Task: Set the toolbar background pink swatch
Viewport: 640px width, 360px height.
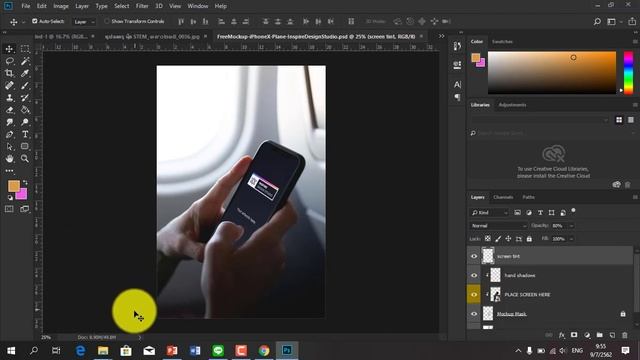Action: tap(23, 195)
